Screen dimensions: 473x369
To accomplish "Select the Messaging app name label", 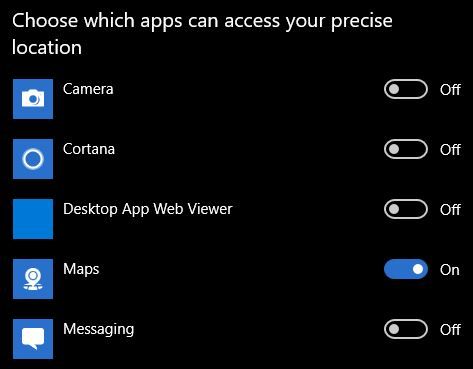I will 99,330.
